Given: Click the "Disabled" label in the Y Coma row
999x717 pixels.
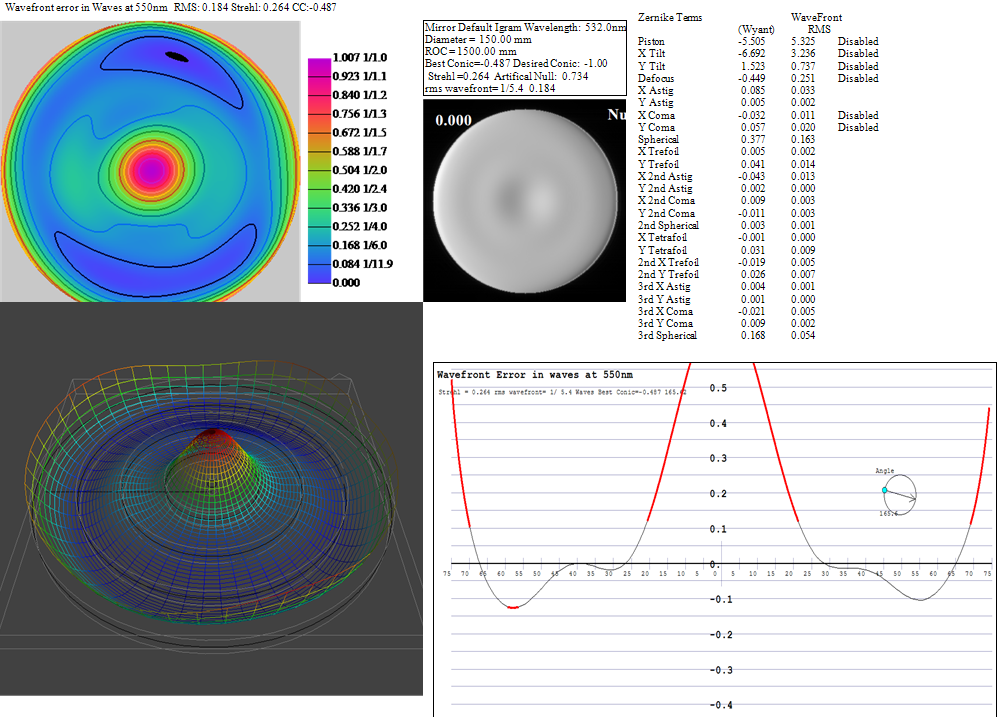Looking at the screenshot, I should click(858, 127).
